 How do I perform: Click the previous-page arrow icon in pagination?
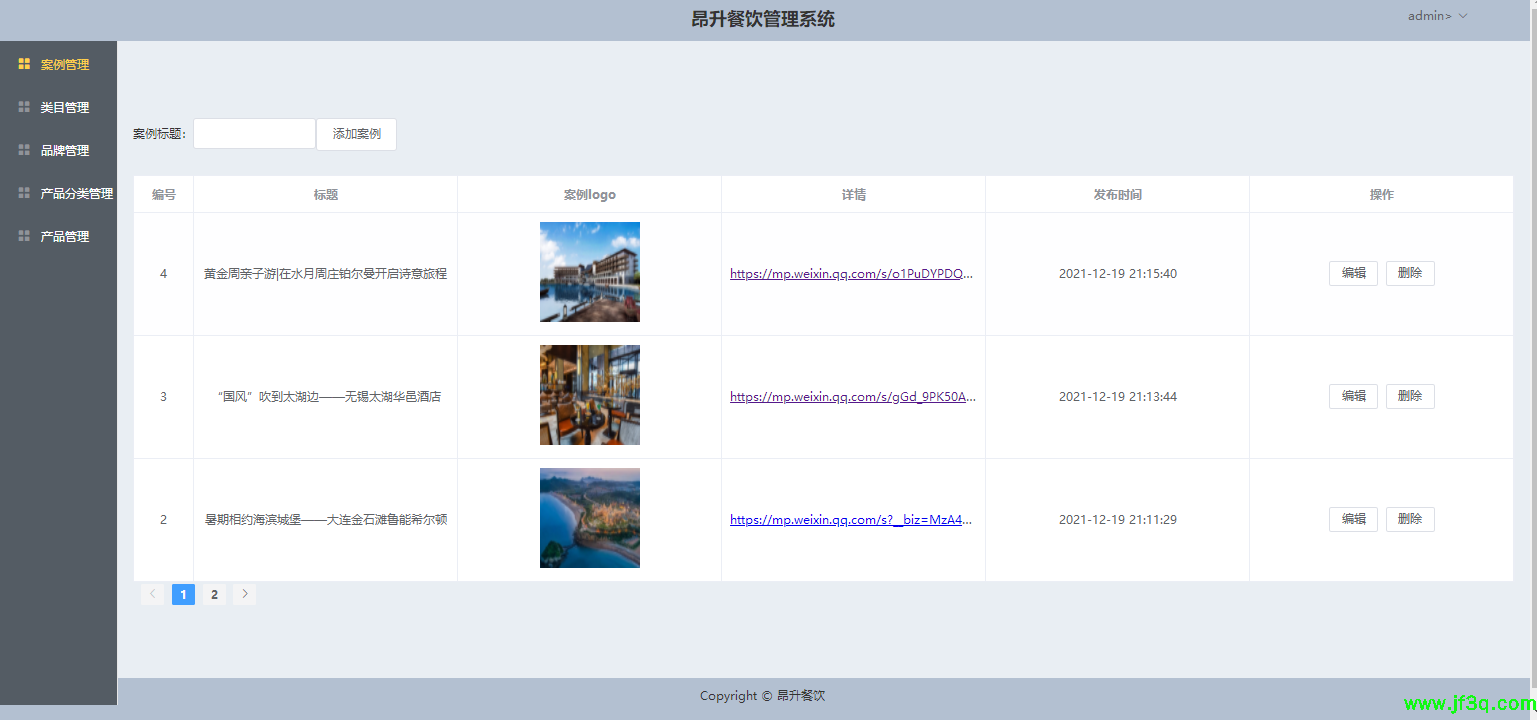pyautogui.click(x=152, y=593)
